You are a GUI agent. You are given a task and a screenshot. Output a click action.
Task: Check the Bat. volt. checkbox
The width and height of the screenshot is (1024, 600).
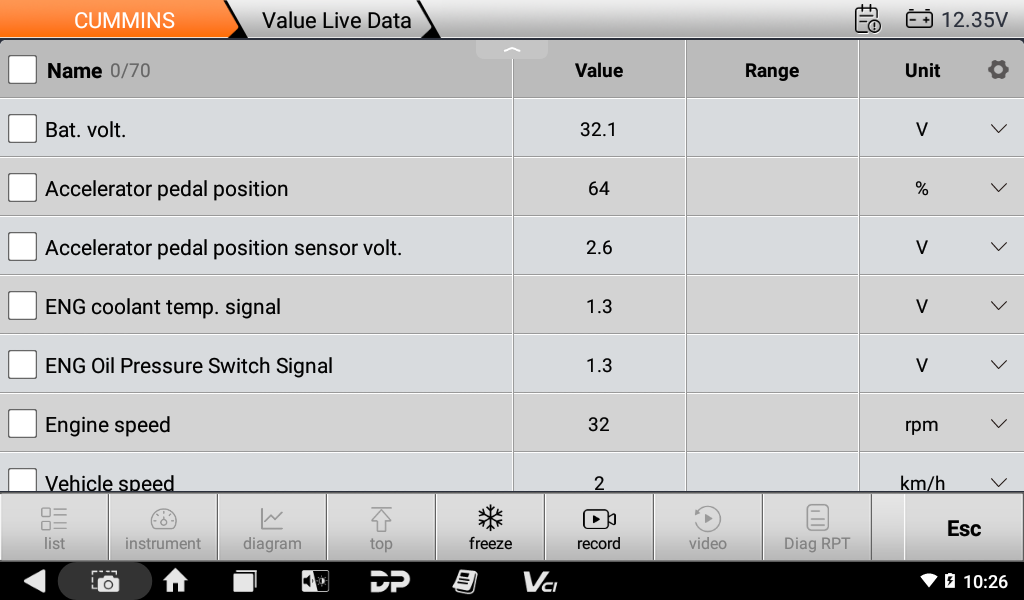click(x=22, y=129)
